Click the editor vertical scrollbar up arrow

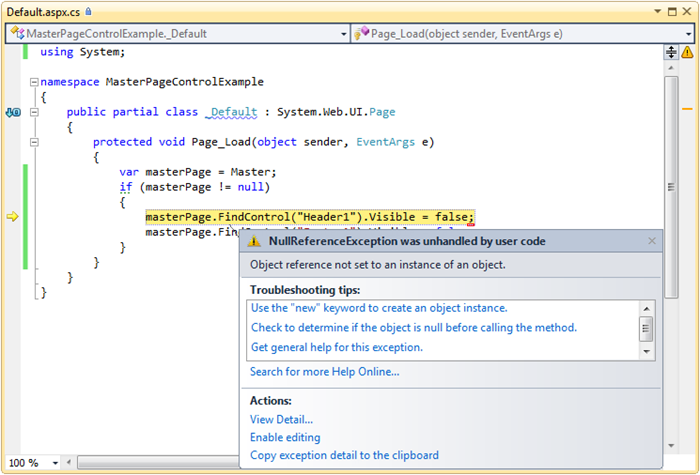[671, 68]
